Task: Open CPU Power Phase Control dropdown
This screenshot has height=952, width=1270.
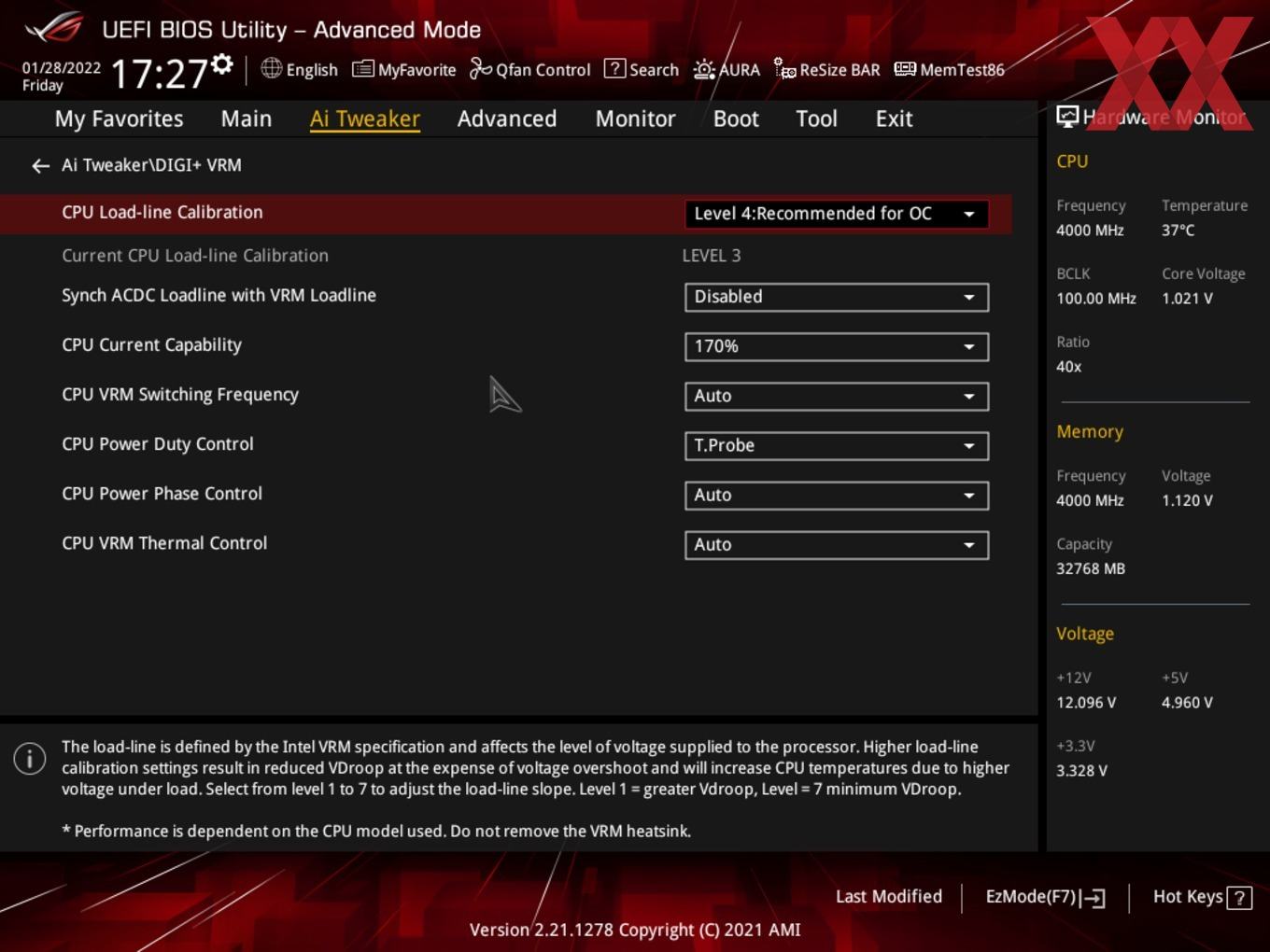Action: click(x=837, y=495)
